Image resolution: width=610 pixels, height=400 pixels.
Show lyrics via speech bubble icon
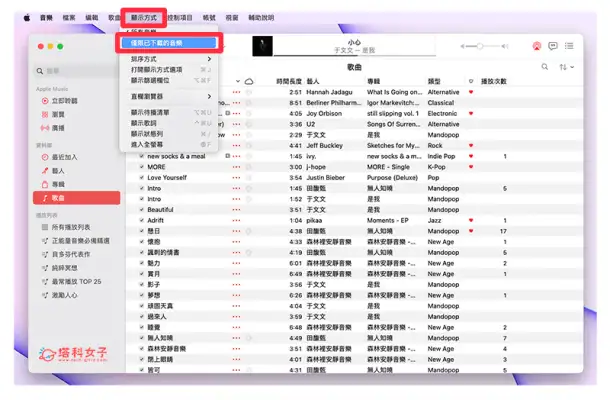click(x=553, y=46)
